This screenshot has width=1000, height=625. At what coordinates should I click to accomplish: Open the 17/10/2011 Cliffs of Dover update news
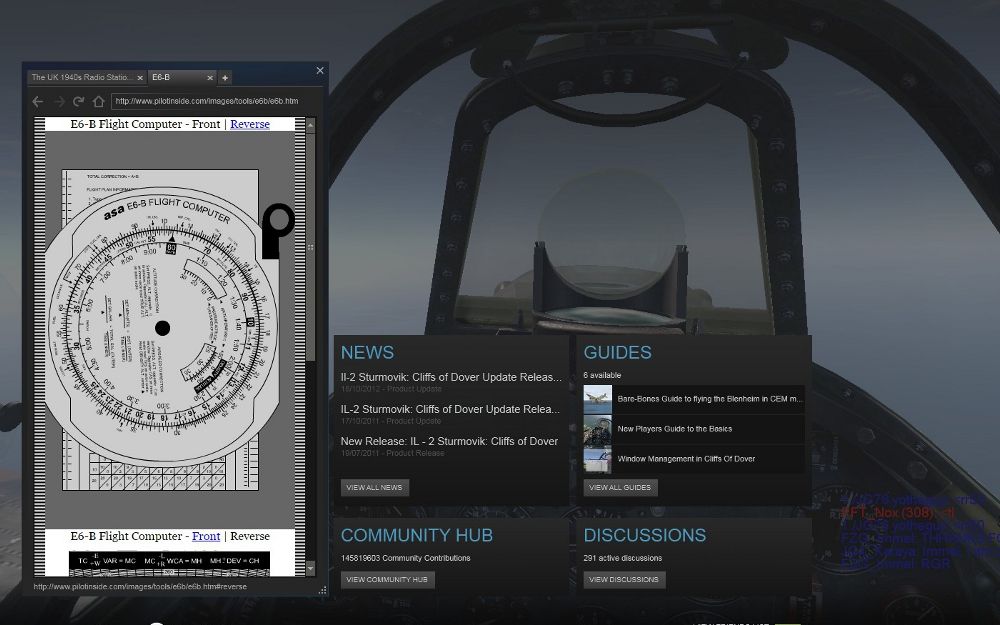450,409
